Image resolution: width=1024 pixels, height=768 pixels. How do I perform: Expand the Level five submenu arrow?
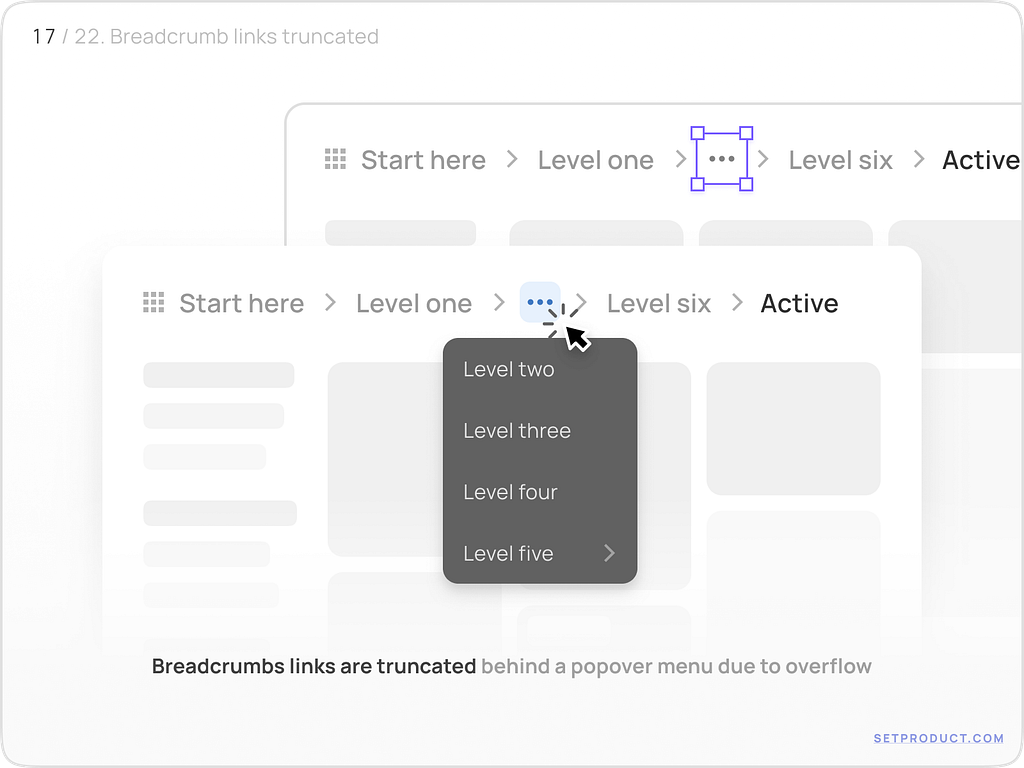pos(609,553)
